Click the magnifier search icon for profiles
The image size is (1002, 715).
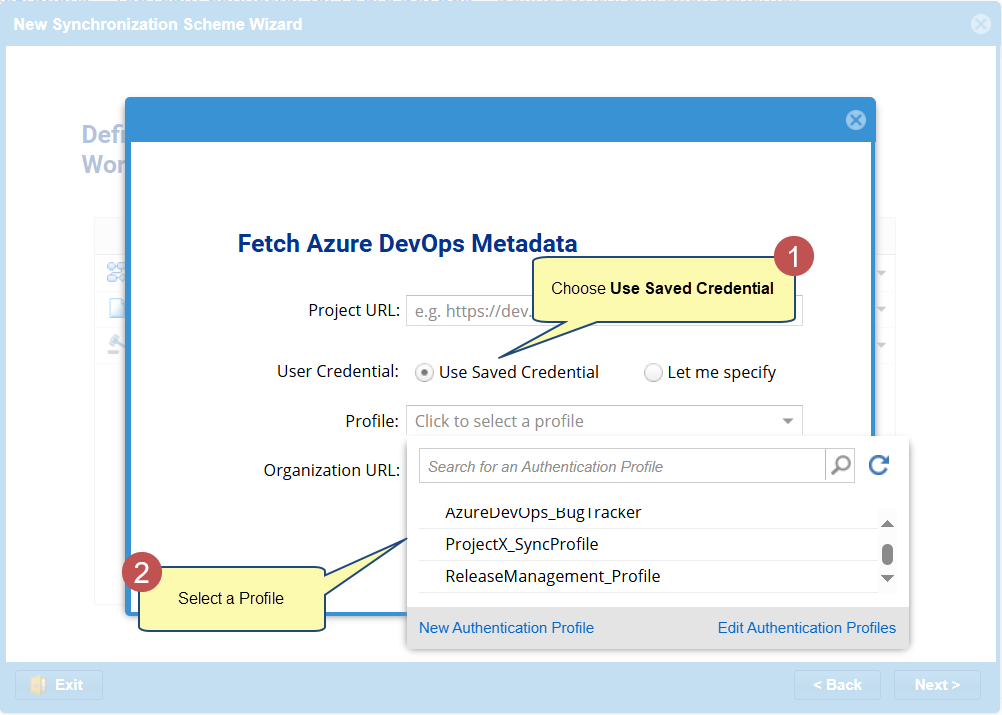tap(841, 465)
